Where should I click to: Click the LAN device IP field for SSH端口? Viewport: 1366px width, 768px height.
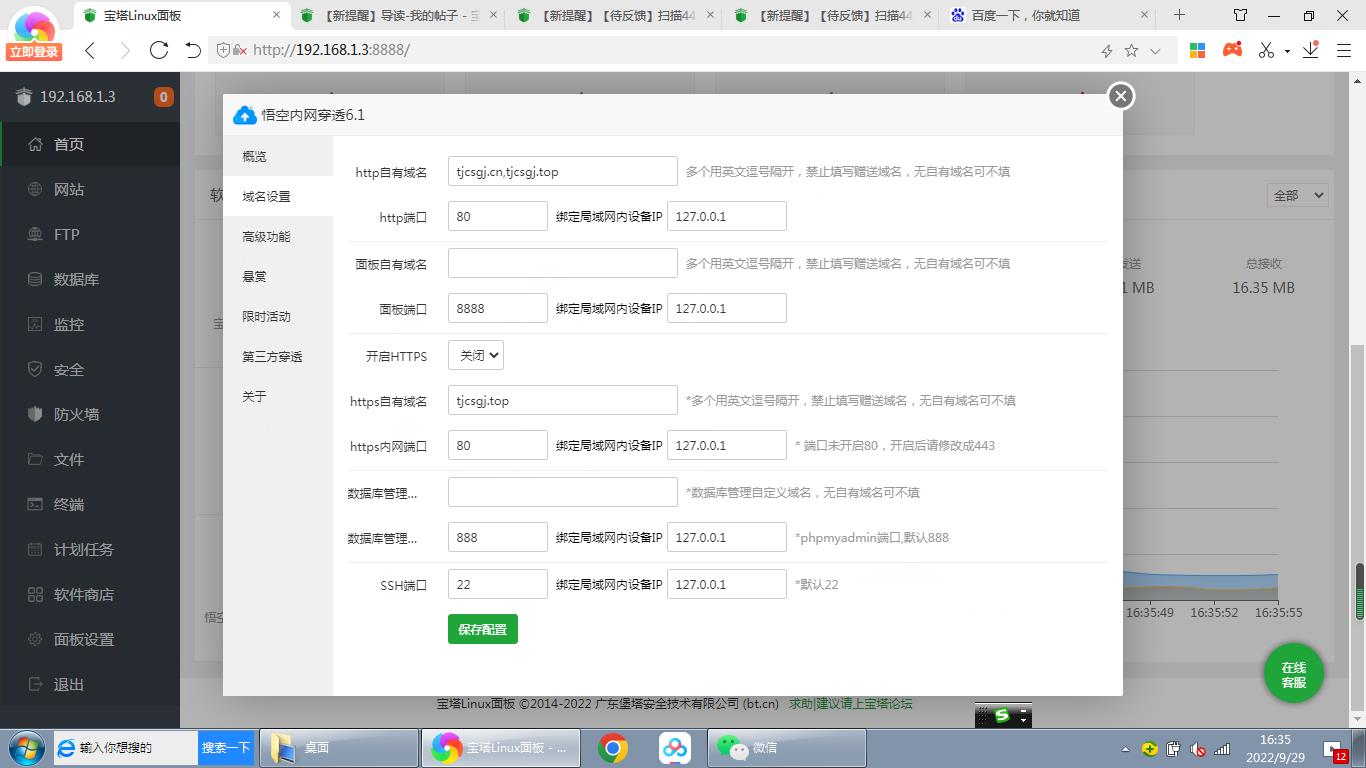[x=727, y=584]
